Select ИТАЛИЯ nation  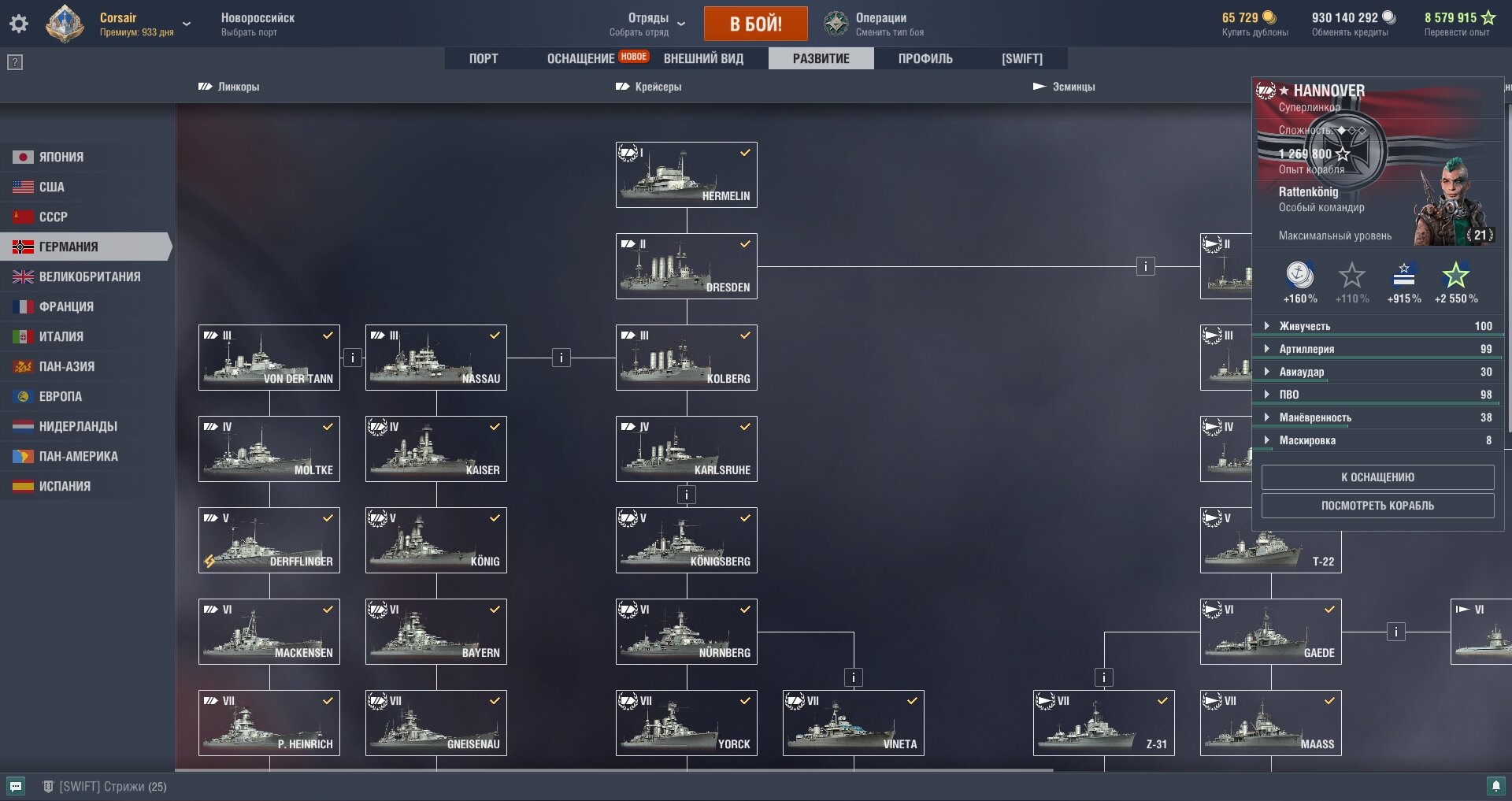tap(87, 336)
